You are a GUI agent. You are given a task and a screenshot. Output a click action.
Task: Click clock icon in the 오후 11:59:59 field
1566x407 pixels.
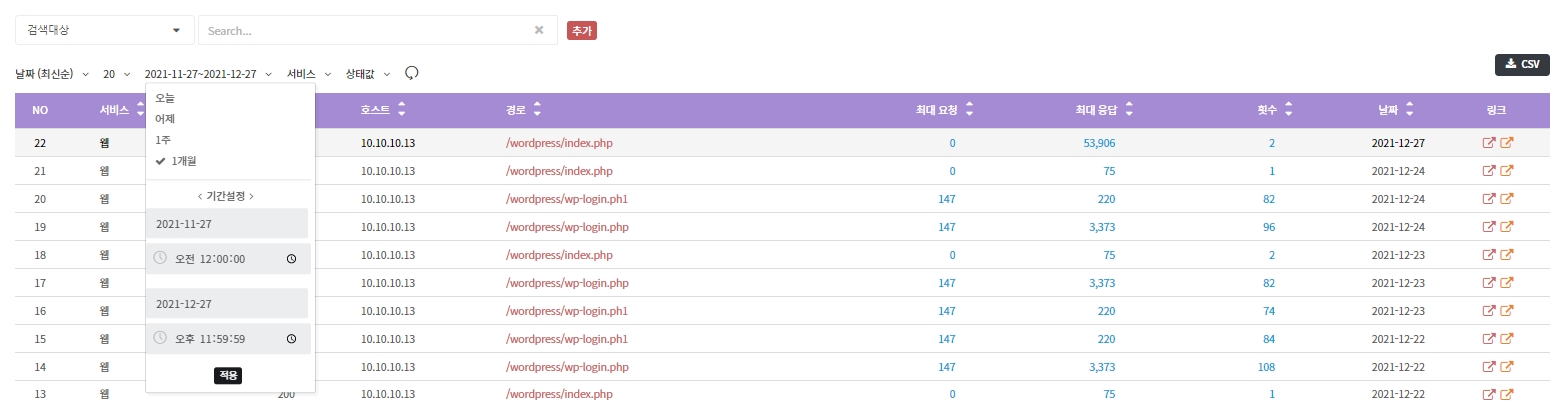pos(291,339)
